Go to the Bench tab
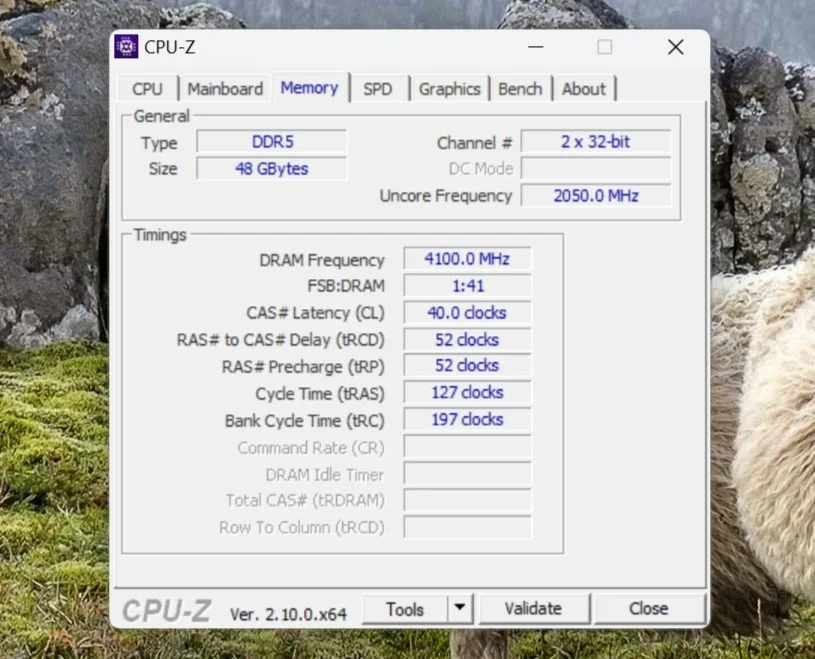Screen dimensions: 815x659 click(520, 89)
